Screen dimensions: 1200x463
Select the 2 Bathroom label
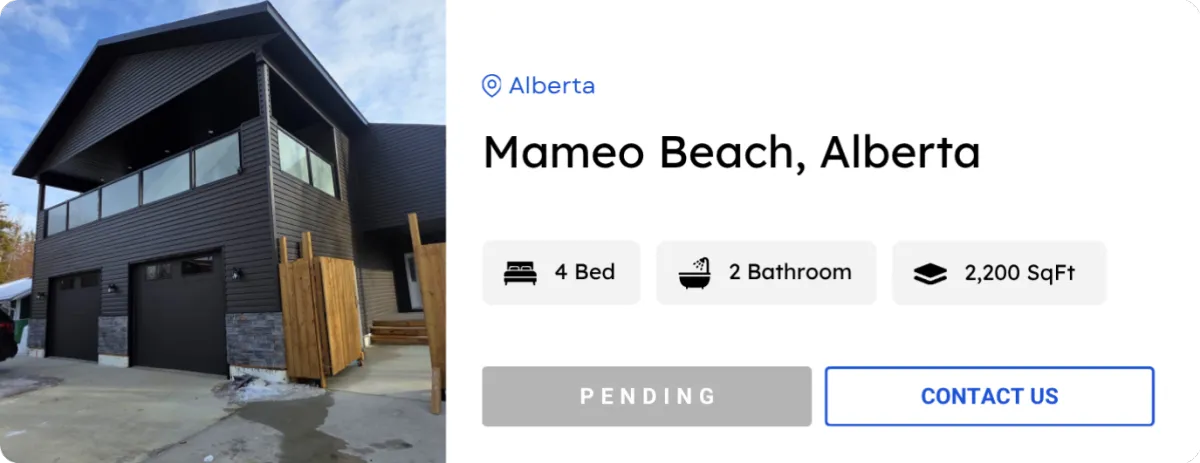click(790, 272)
